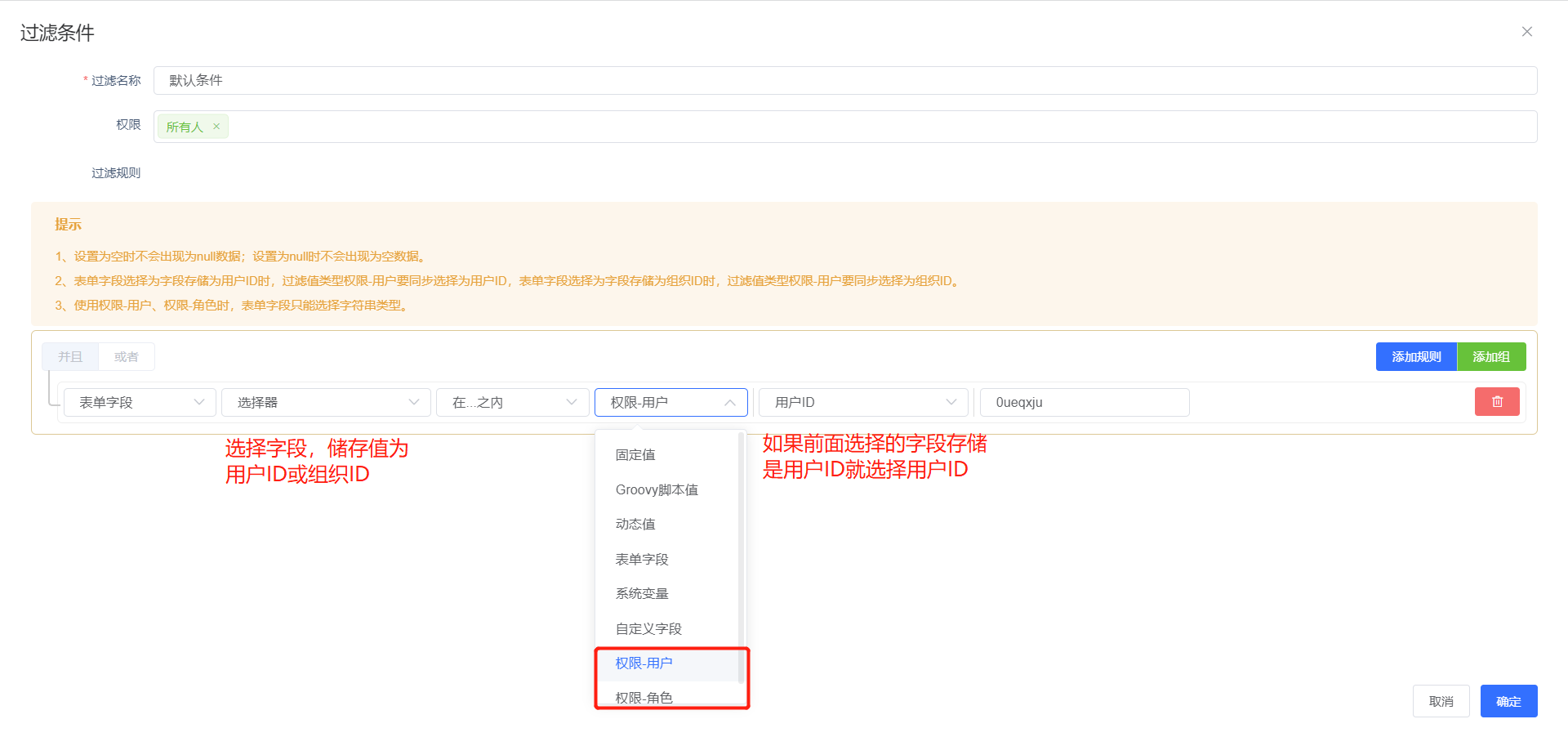Viewport: 1568px width, 737px height.
Task: Confirm with the 确定 button
Action: coord(1508,702)
